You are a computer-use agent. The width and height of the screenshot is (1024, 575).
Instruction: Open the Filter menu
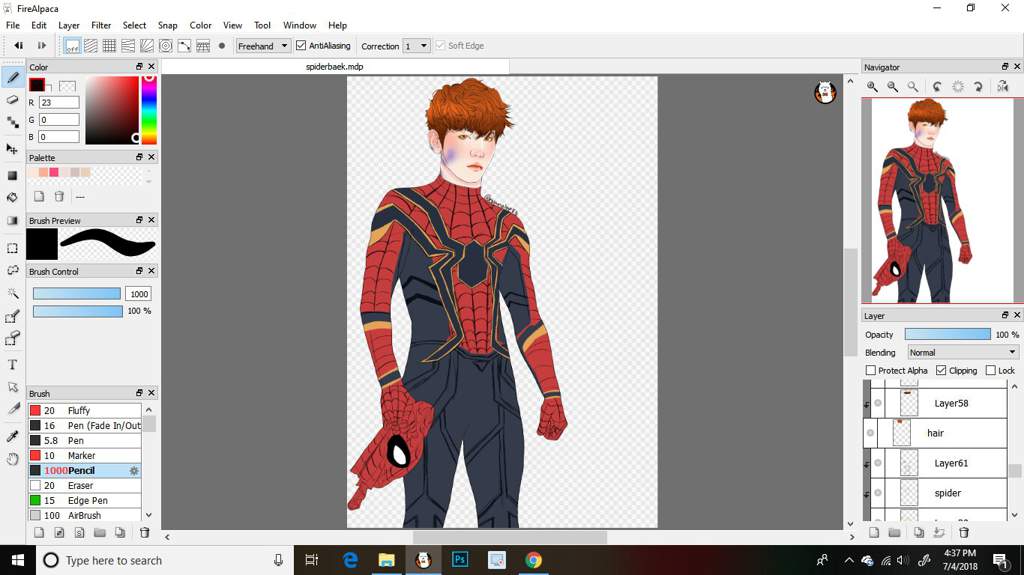[101, 25]
